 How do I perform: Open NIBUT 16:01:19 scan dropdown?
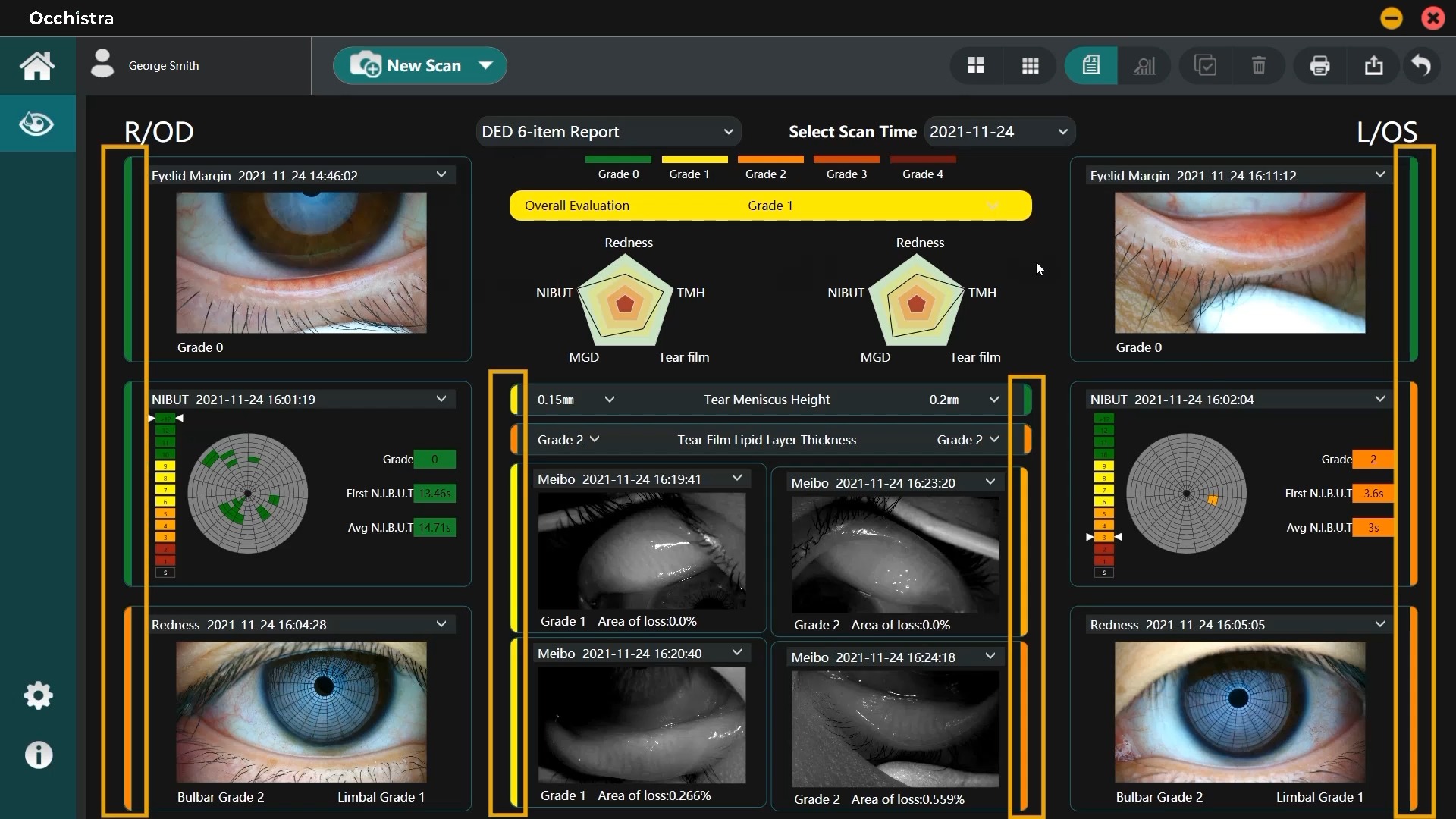tap(441, 399)
